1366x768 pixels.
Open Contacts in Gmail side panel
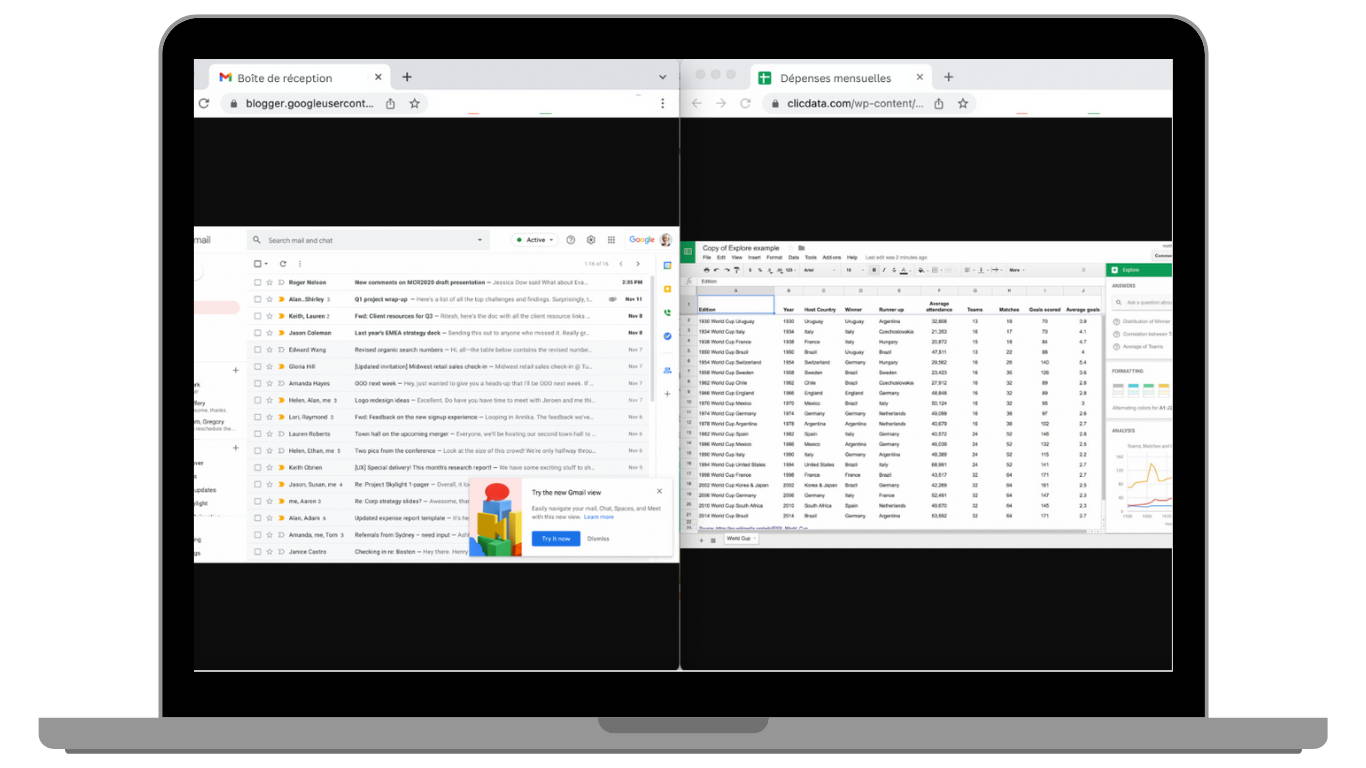[x=667, y=369]
